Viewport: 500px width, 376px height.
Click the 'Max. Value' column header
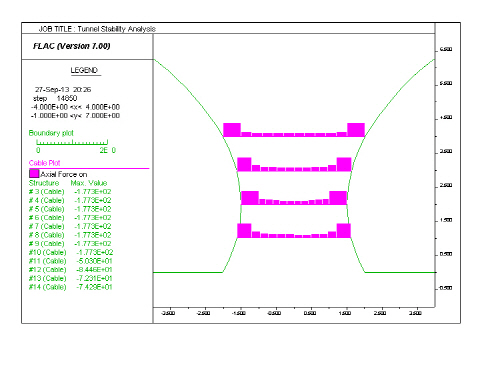tap(89, 183)
